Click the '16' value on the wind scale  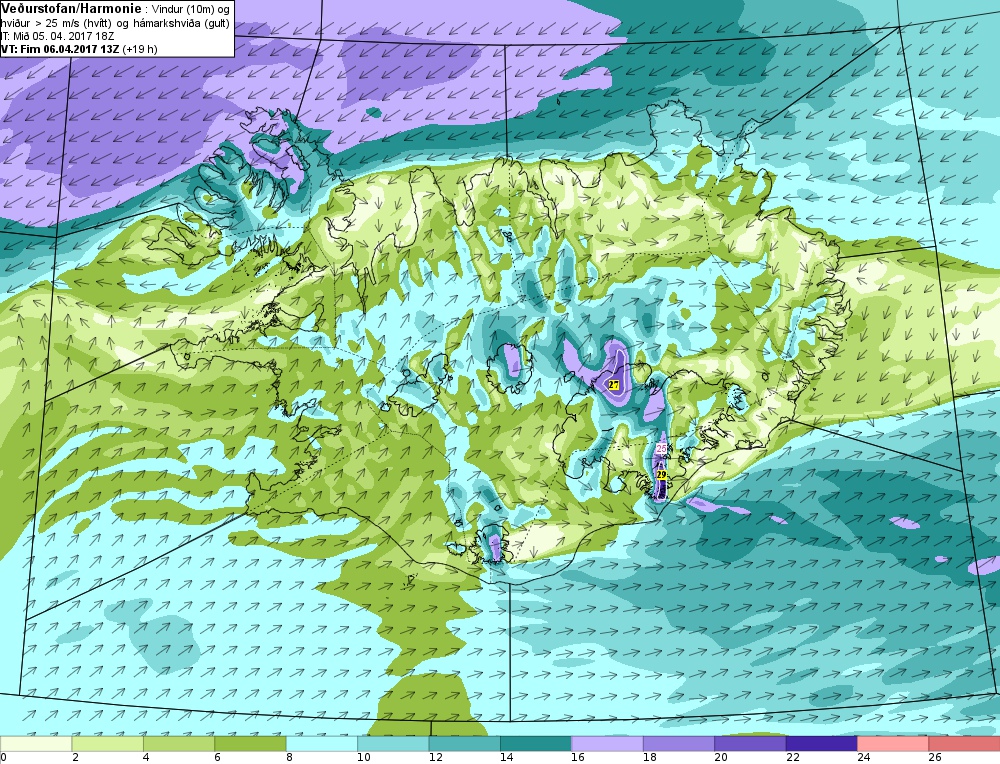point(578,758)
